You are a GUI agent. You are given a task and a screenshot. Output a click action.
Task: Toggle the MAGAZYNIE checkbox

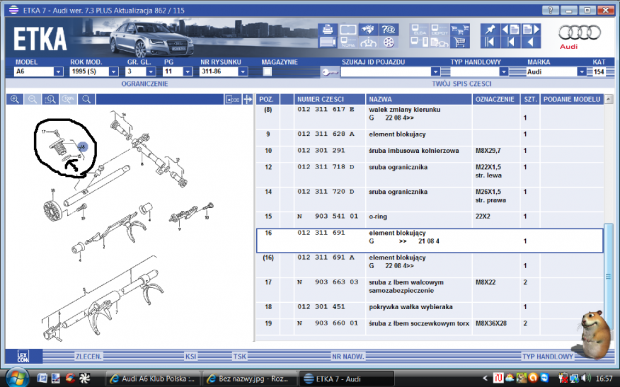[x=267, y=72]
